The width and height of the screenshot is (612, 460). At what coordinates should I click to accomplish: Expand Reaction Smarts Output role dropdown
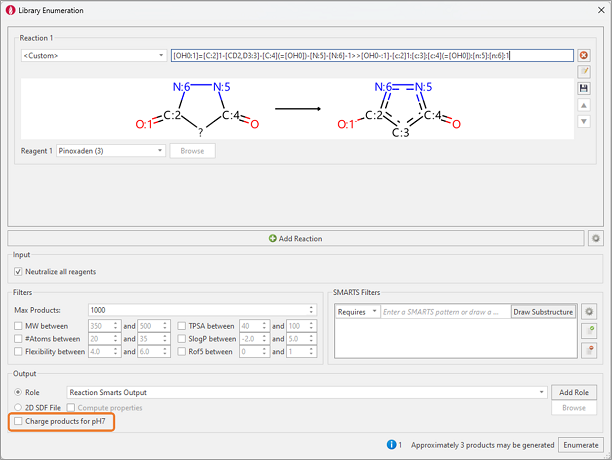tap(307, 393)
